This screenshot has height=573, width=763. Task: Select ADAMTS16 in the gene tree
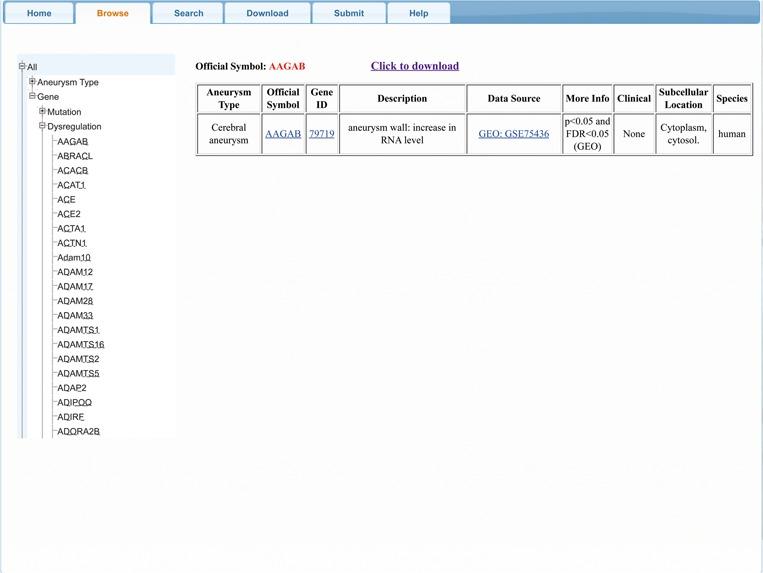(x=80, y=344)
